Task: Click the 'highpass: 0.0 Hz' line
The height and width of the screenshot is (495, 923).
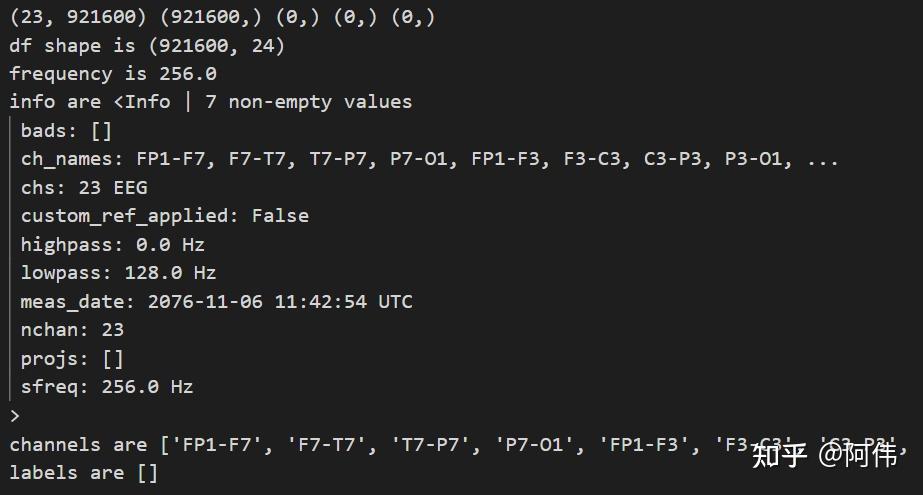Action: 112,244
